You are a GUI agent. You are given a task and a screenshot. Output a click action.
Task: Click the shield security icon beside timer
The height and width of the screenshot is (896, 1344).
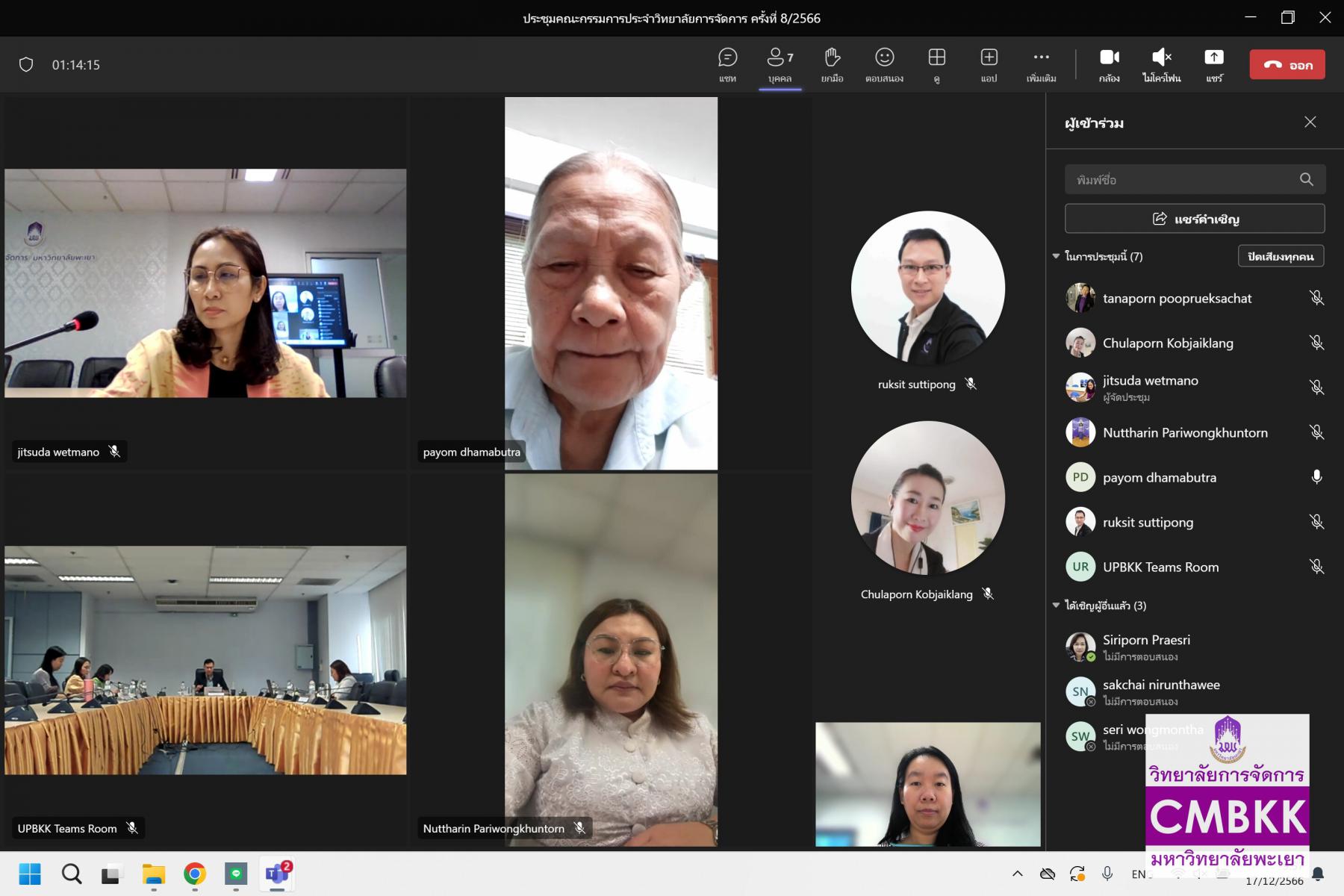[x=26, y=65]
